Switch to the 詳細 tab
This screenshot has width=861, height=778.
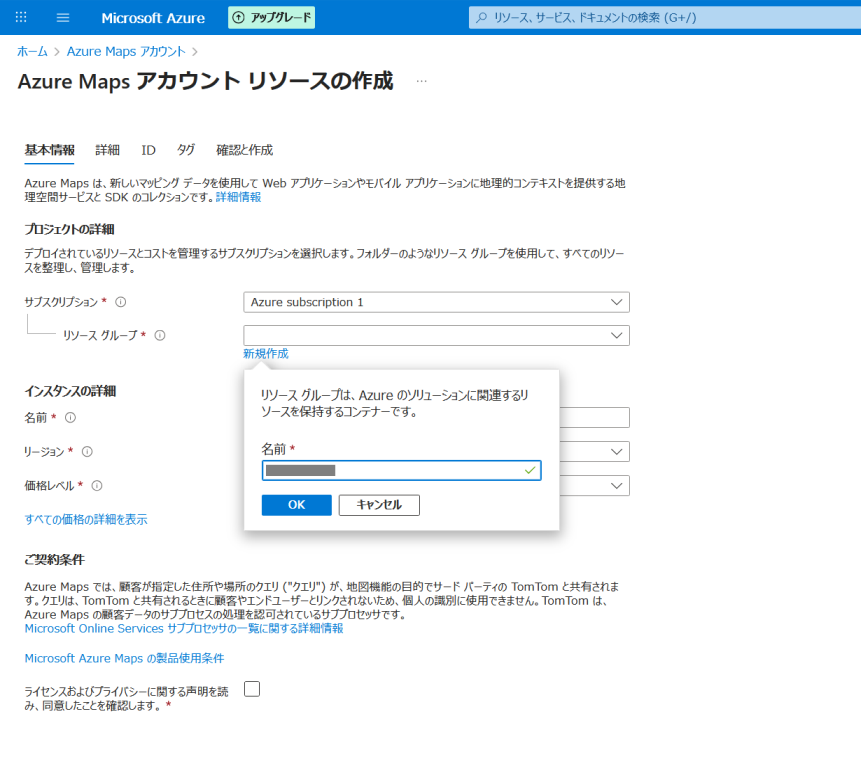tap(108, 150)
